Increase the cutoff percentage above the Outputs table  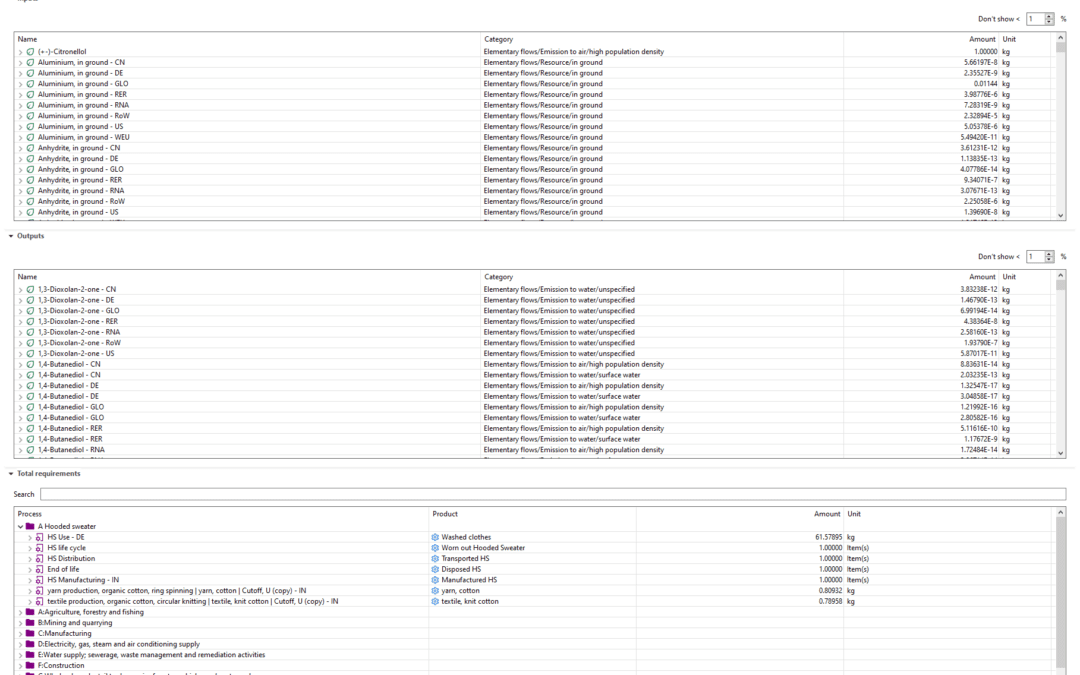1049,254
